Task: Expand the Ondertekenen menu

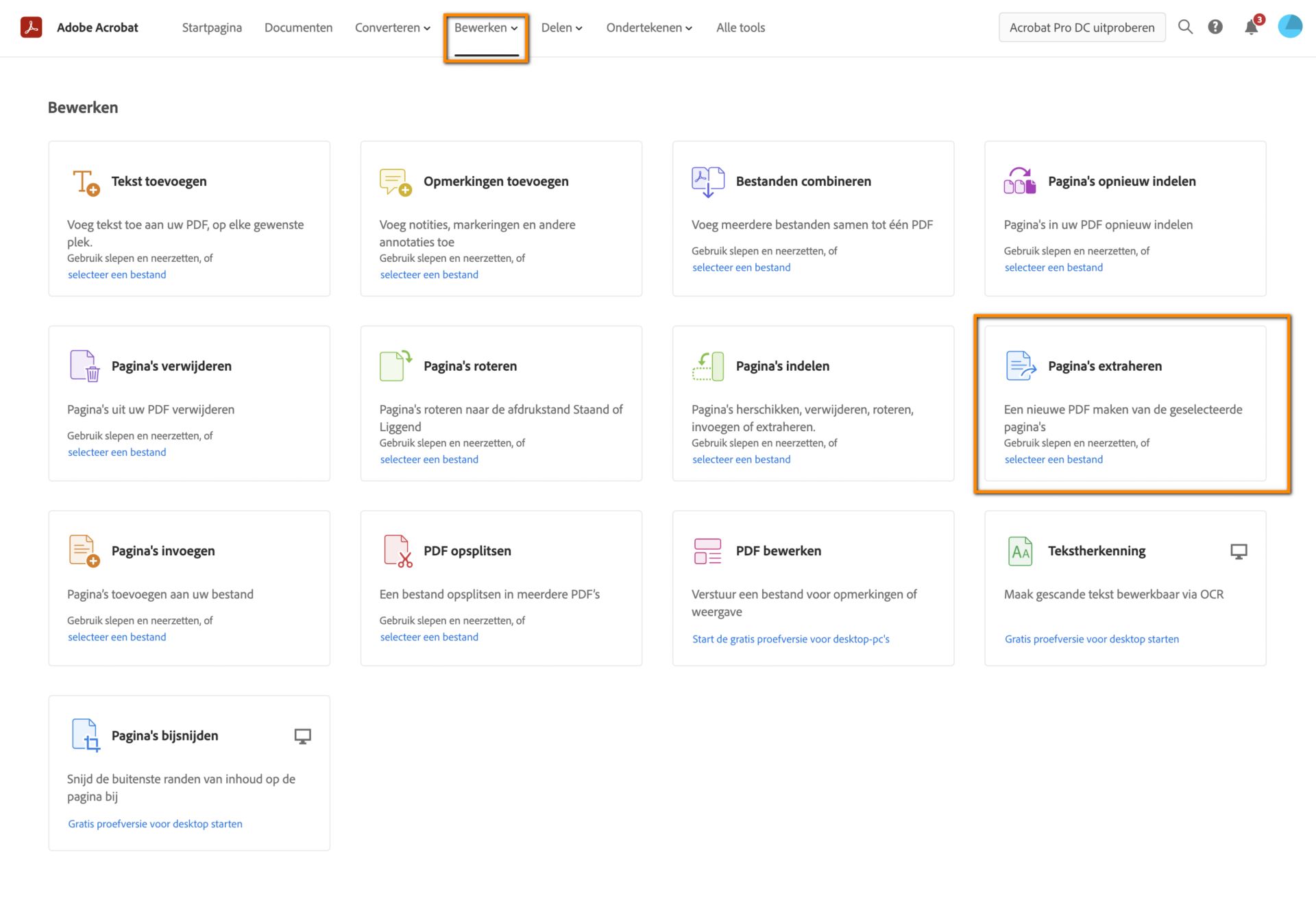Action: [649, 27]
